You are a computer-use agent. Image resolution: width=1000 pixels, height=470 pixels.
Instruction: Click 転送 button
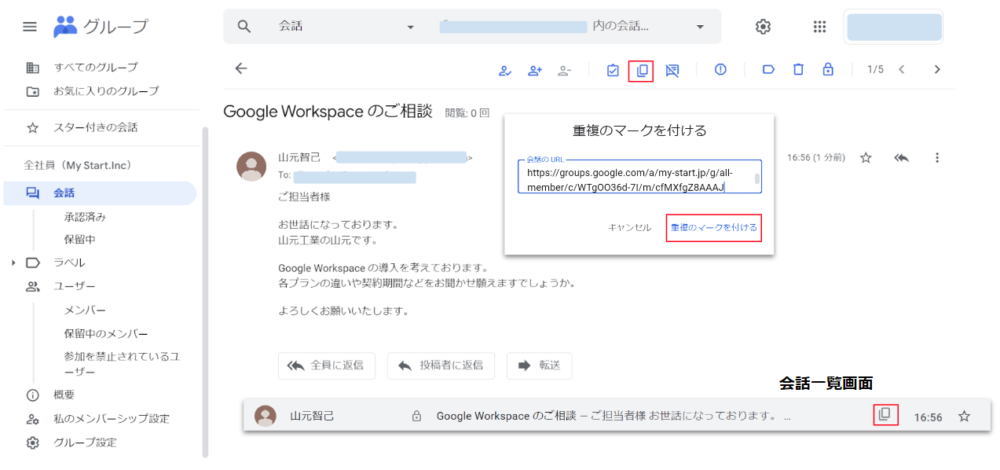click(x=539, y=365)
